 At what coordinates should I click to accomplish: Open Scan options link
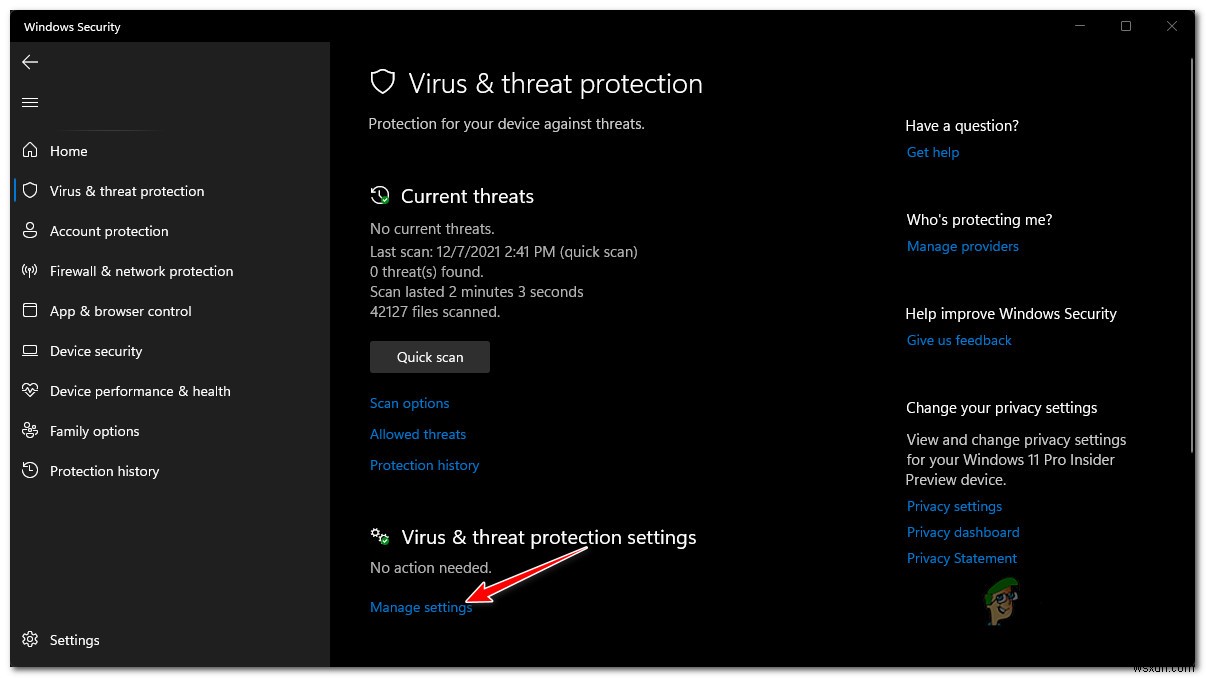(x=409, y=403)
